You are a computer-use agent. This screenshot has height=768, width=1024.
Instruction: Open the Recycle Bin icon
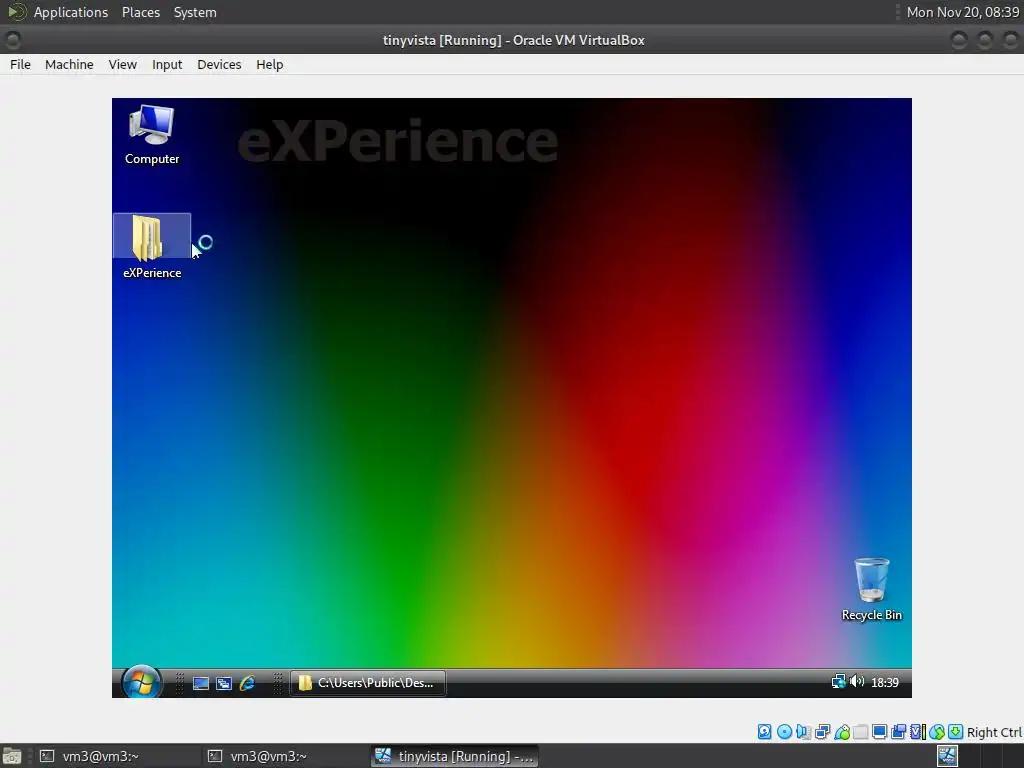tap(871, 589)
